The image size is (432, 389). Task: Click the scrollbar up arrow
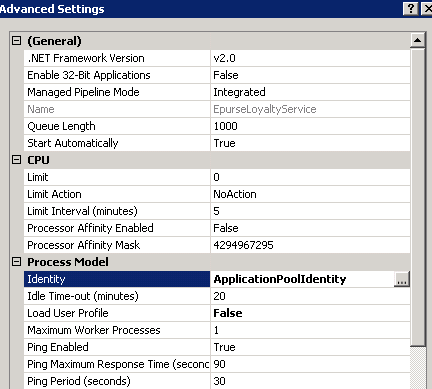(418, 41)
